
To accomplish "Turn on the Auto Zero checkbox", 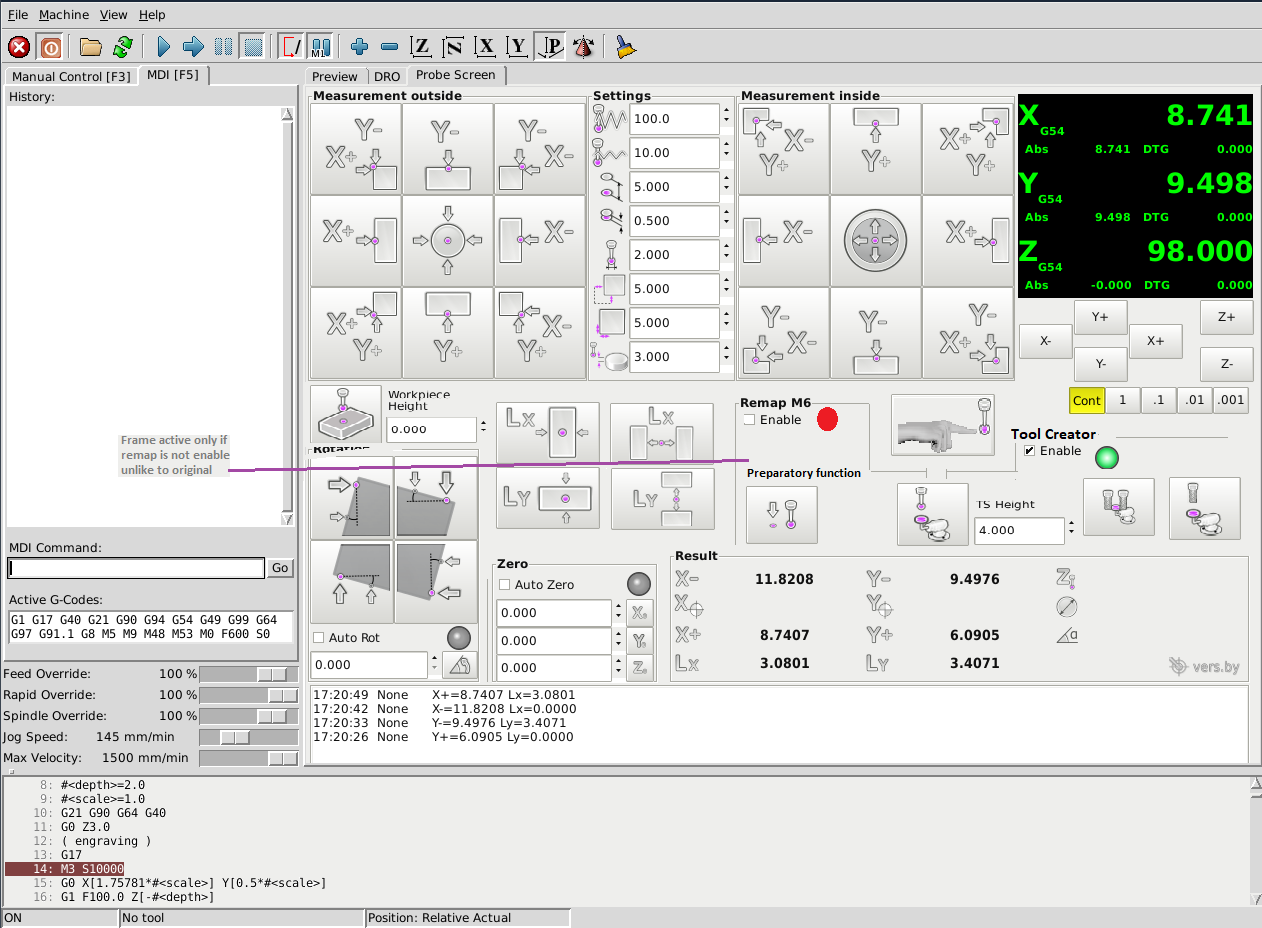I will 505,585.
